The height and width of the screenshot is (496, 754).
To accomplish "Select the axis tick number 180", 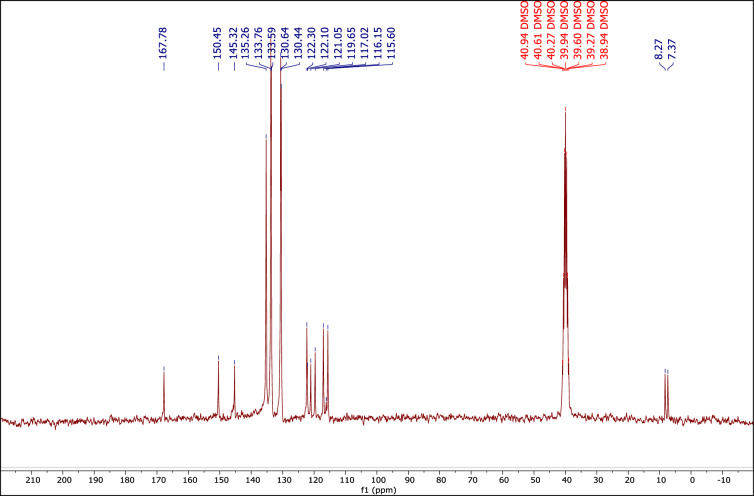I will click(x=126, y=480).
